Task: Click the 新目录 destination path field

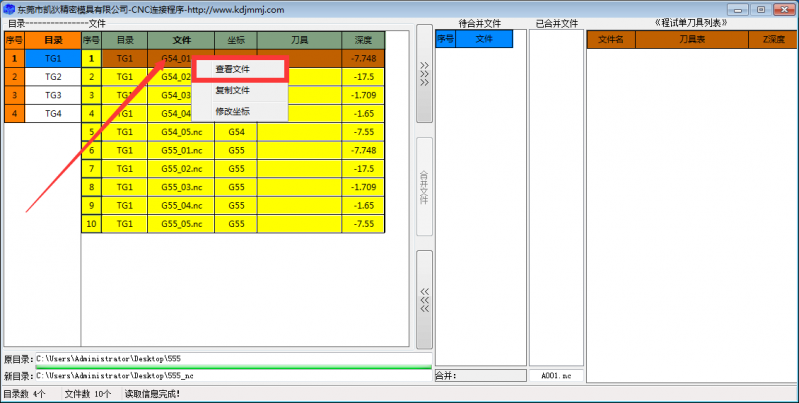Action: tap(232, 376)
